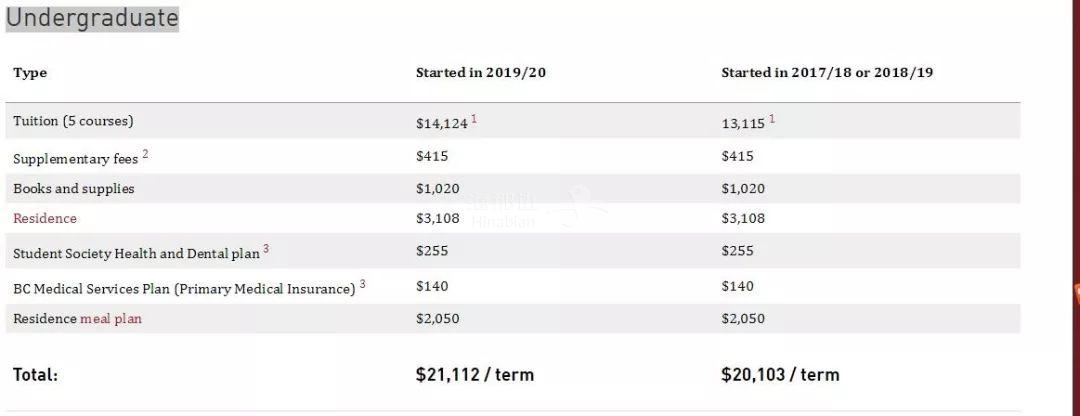Click the Started in 2019/20 column header
This screenshot has height=416, width=1080.
click(481, 73)
